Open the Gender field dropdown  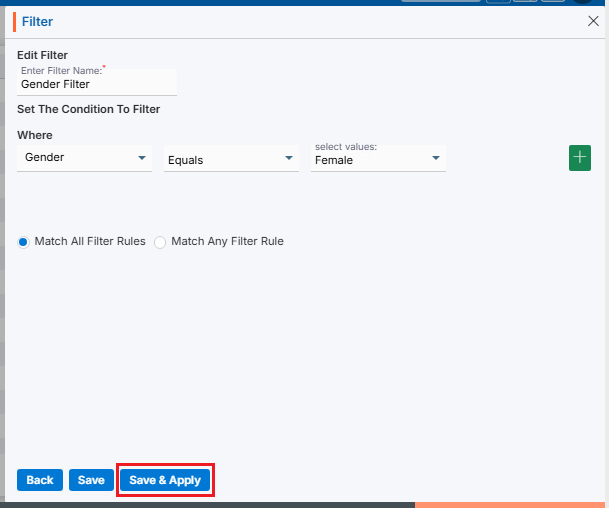[84, 158]
